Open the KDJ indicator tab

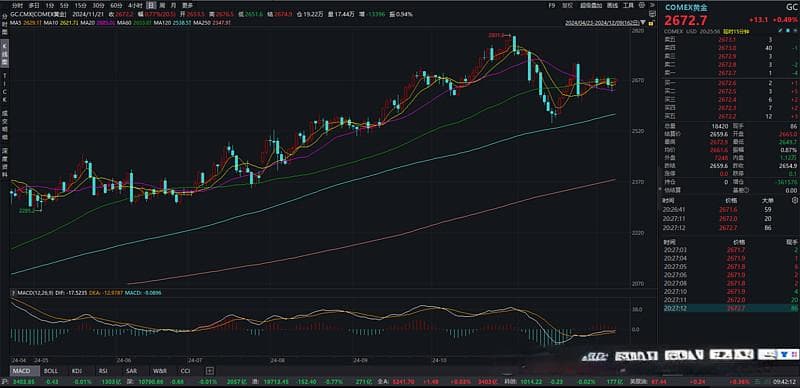pyautogui.click(x=77, y=371)
